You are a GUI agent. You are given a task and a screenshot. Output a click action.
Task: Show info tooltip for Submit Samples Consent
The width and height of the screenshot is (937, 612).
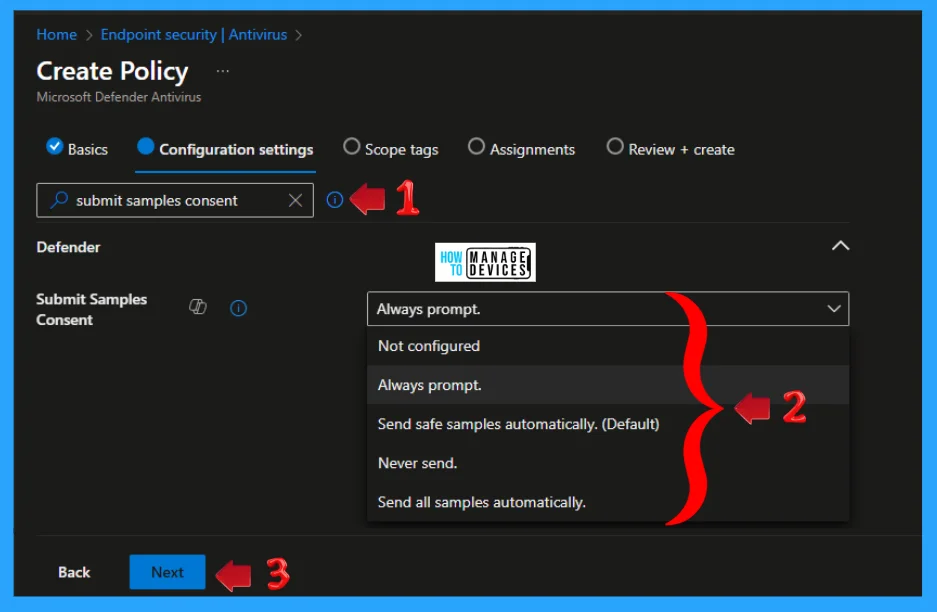point(238,308)
